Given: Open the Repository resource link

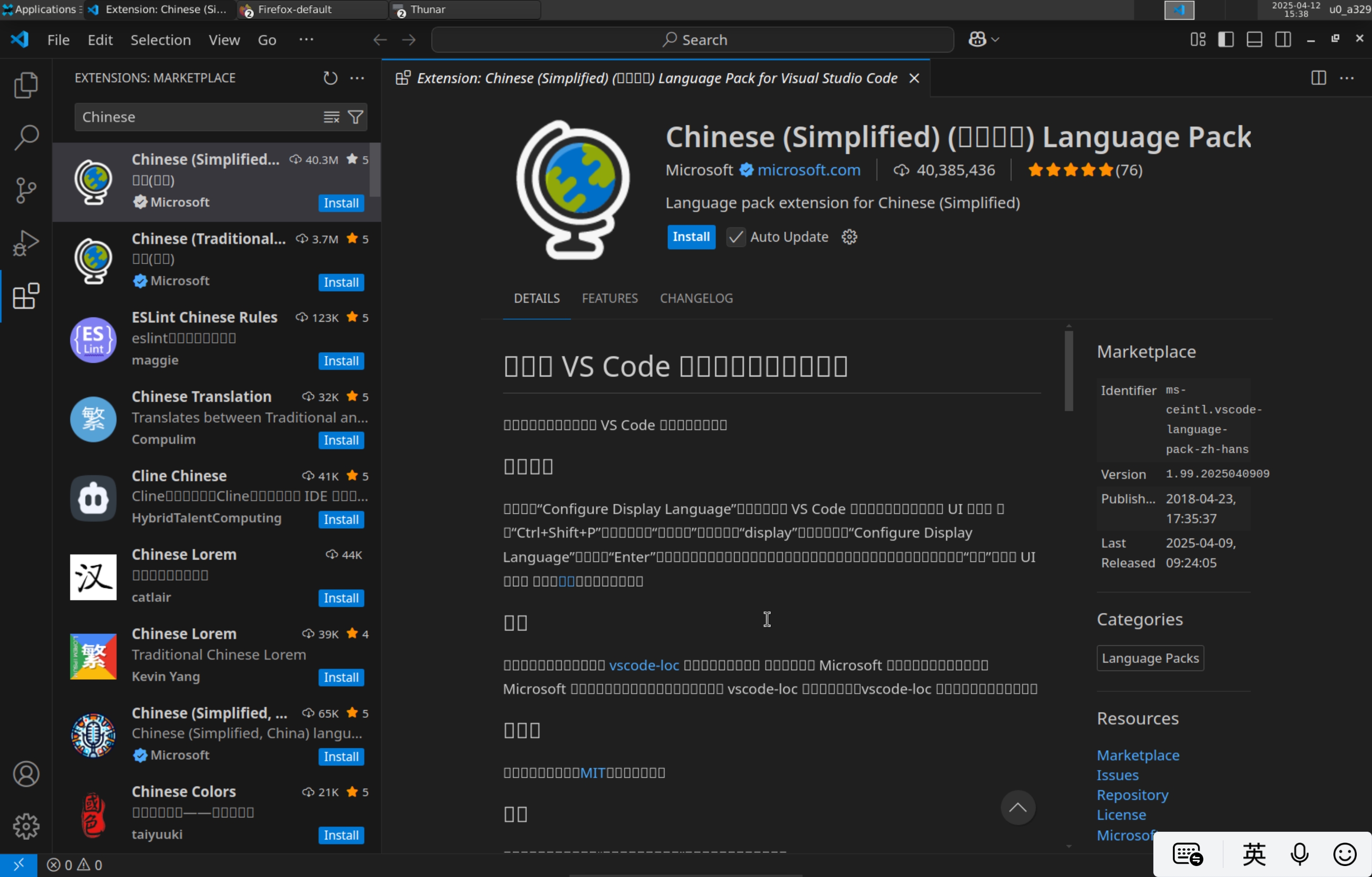Looking at the screenshot, I should click(1132, 795).
